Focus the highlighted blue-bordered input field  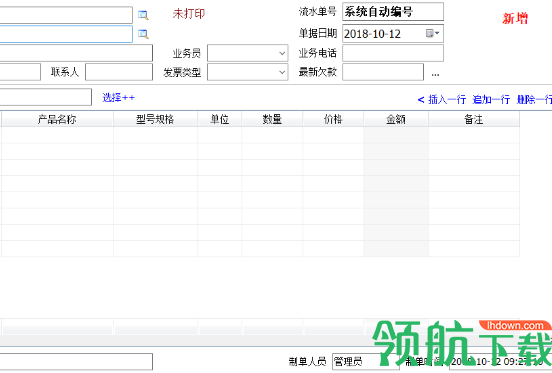(x=66, y=34)
